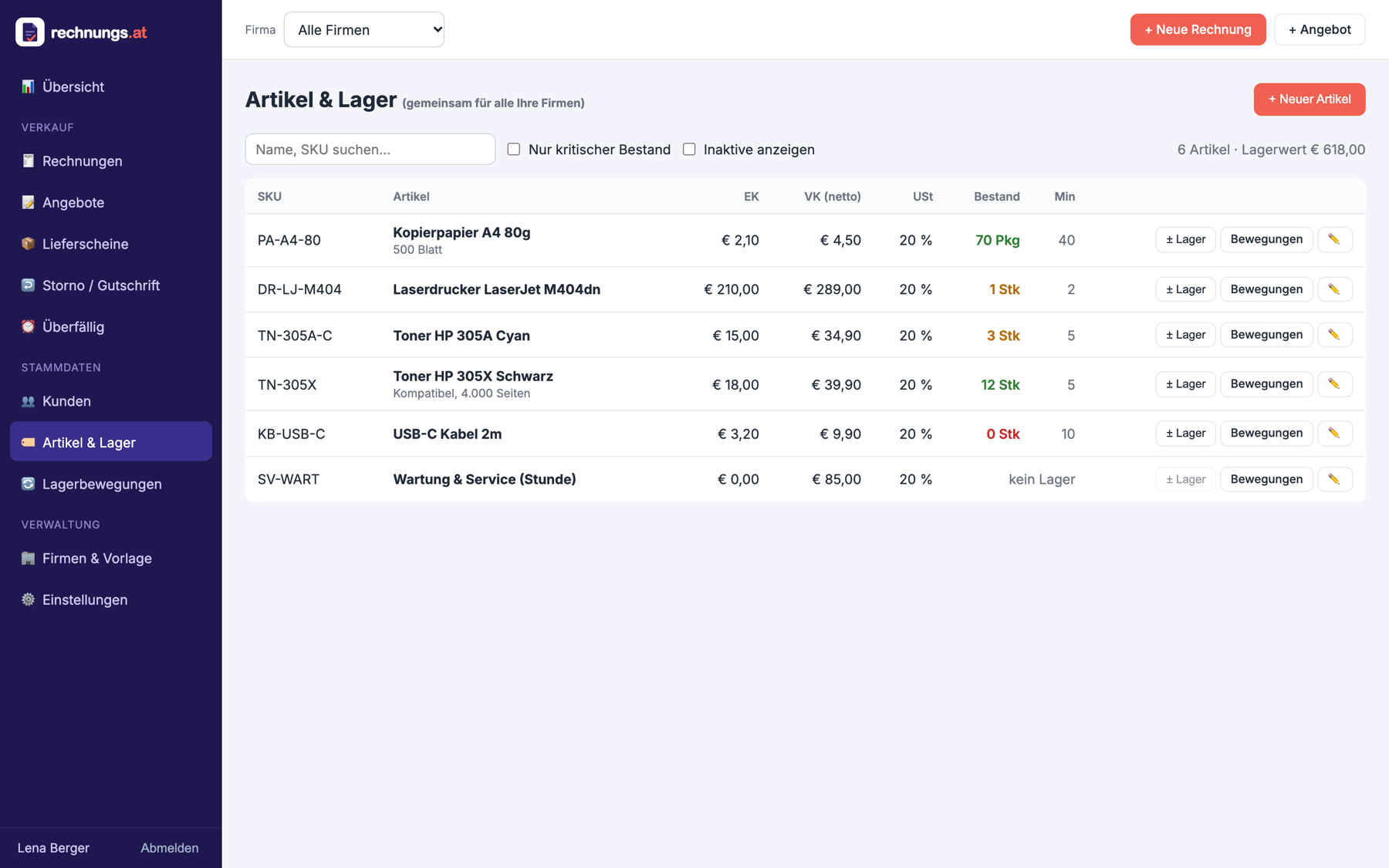
Task: Edit Toner HP 305X Schwarz pencil icon
Action: click(x=1334, y=384)
